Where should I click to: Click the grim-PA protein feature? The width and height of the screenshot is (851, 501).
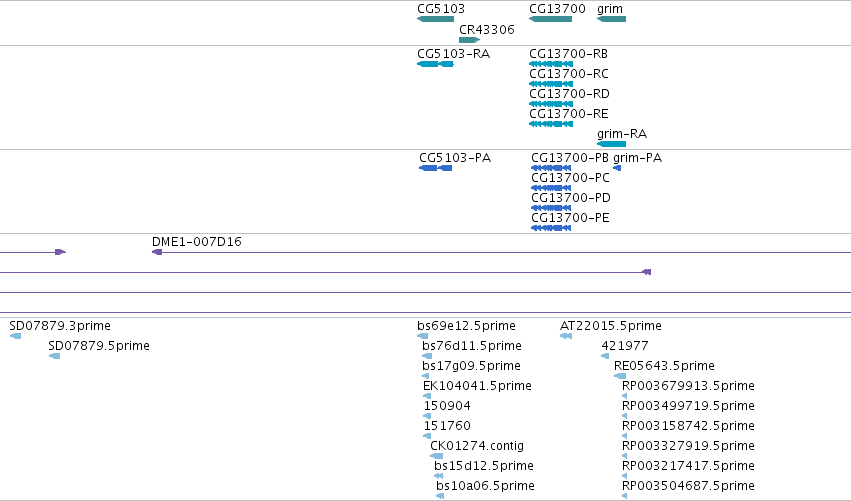point(617,168)
